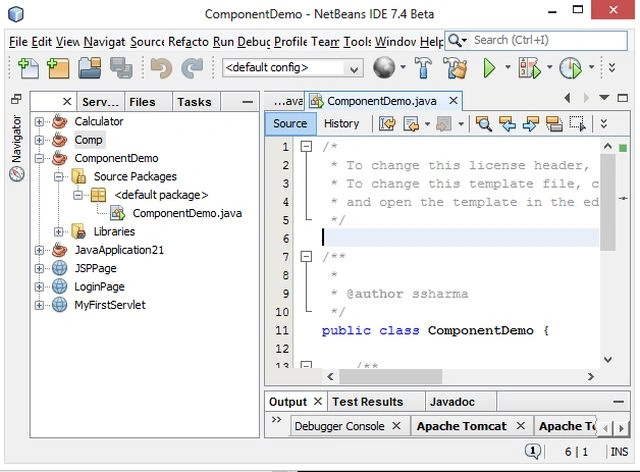Collapse the default package node

pos(78,195)
